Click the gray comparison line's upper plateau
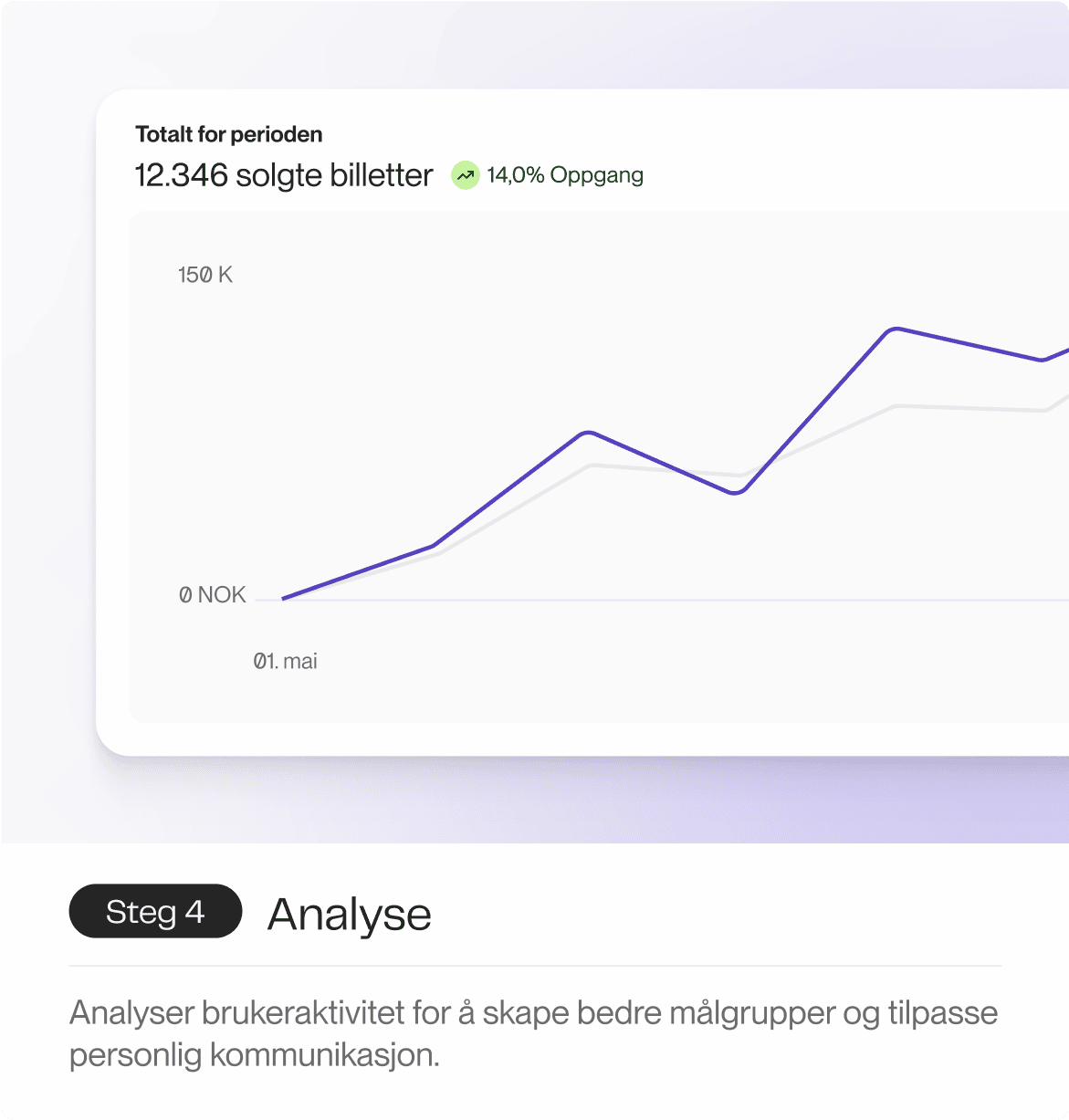This screenshot has height=1120, width=1069. [969, 408]
